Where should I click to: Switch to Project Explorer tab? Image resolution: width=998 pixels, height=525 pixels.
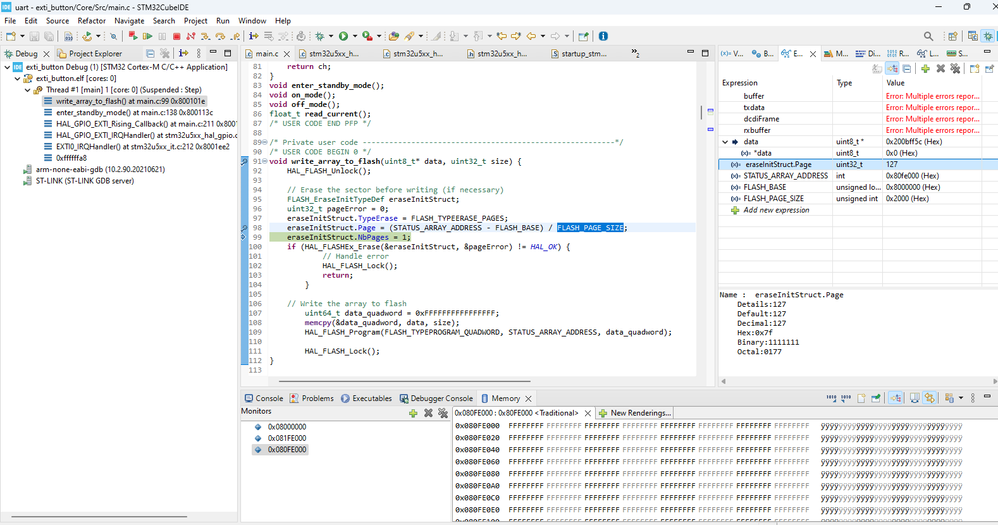[x=90, y=53]
